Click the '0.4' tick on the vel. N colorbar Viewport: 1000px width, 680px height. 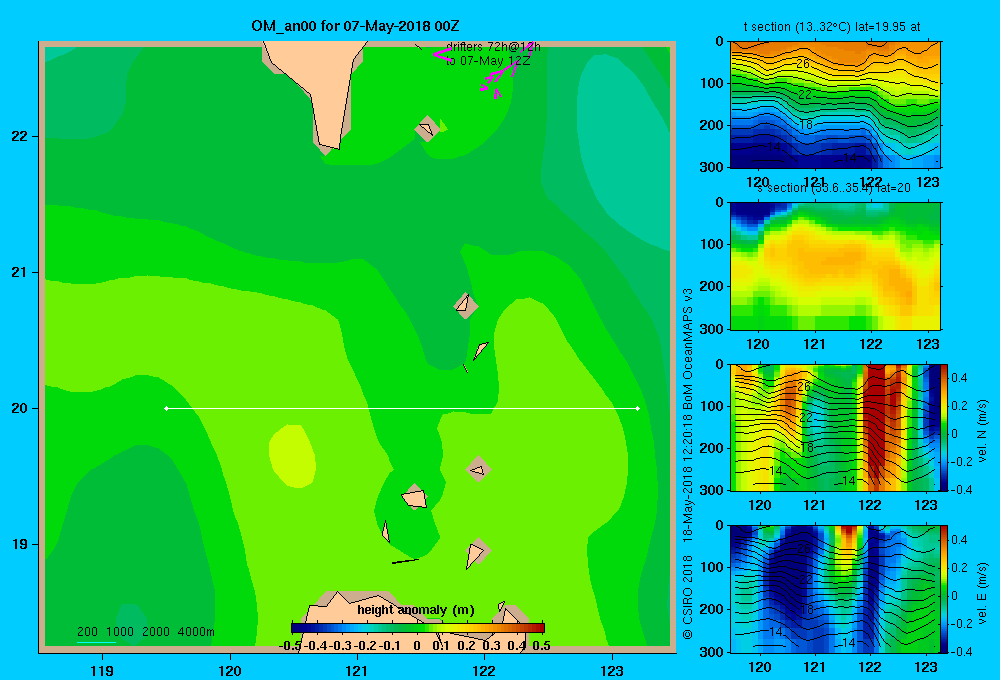pos(959,378)
